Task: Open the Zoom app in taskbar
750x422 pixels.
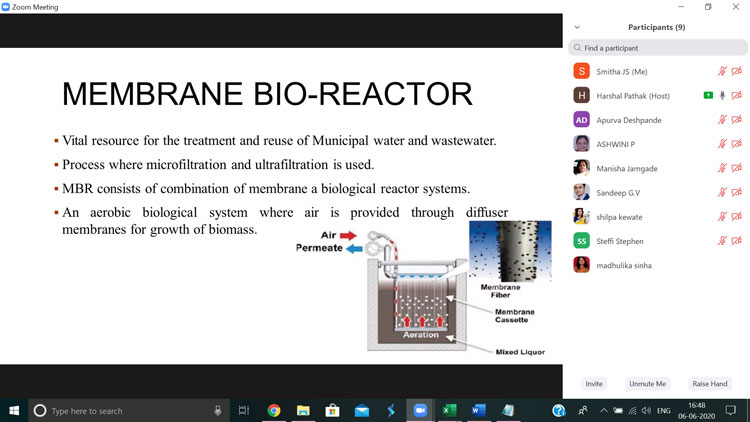Action: click(x=420, y=410)
